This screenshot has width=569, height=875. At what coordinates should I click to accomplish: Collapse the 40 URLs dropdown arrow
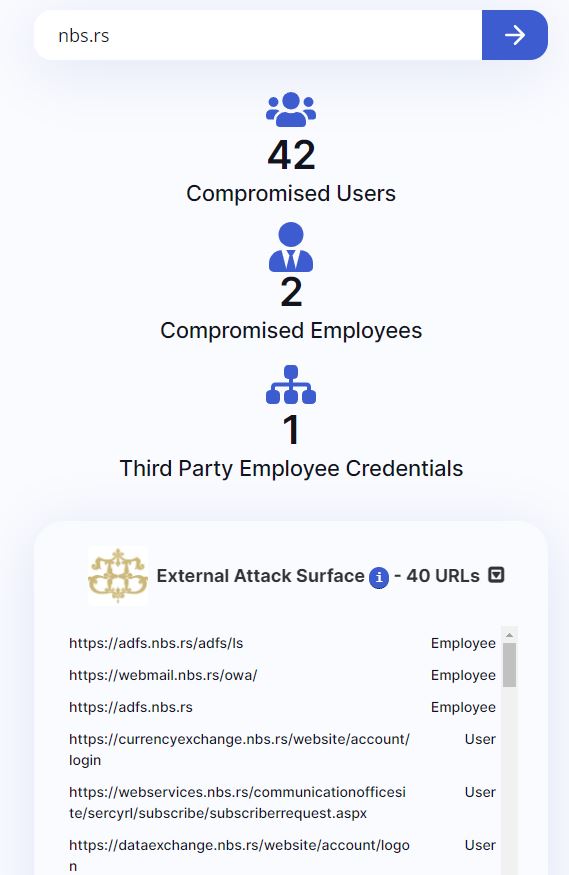(496, 575)
